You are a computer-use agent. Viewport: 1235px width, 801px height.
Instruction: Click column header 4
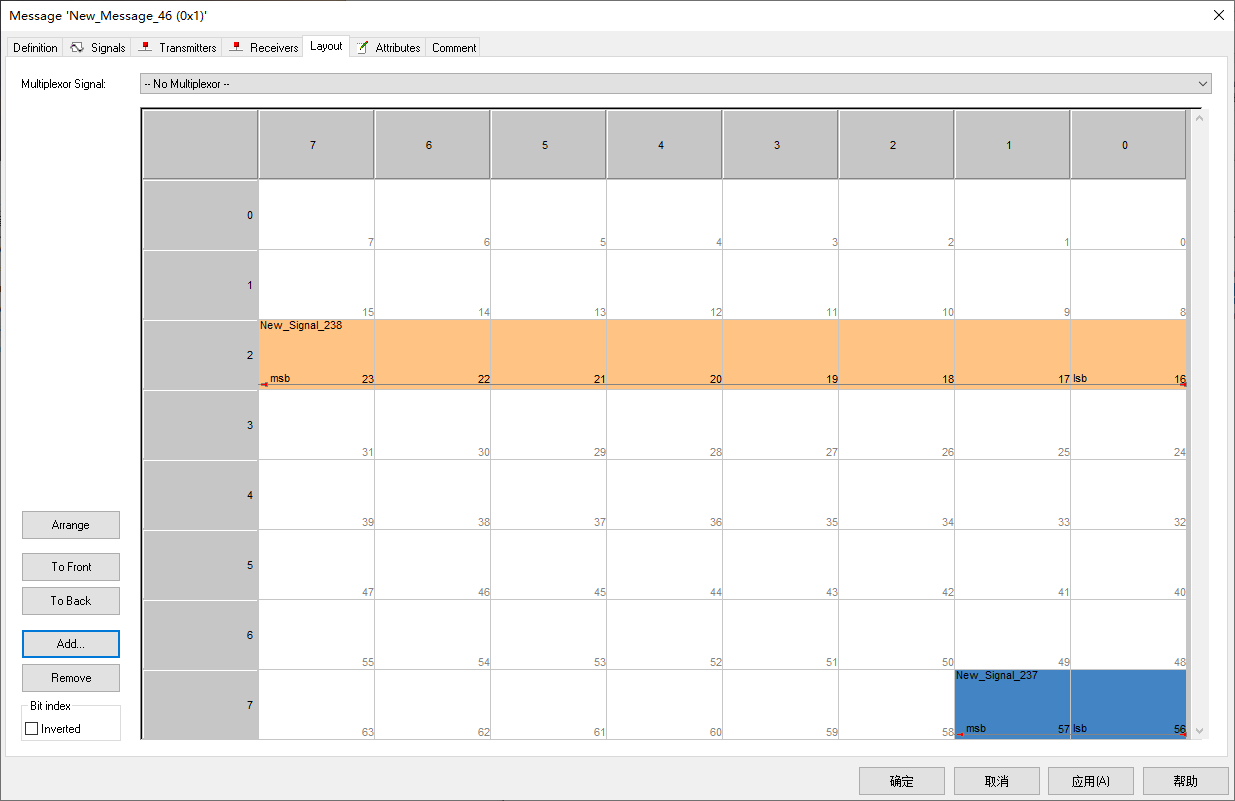tap(664, 145)
